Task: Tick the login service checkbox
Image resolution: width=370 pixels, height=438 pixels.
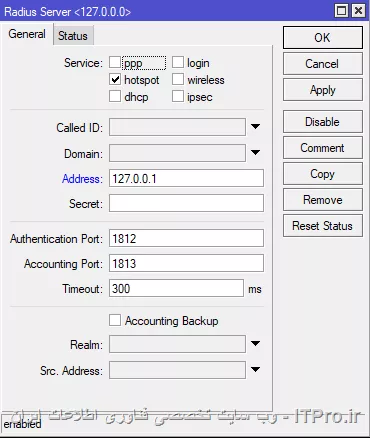Action: 178,62
